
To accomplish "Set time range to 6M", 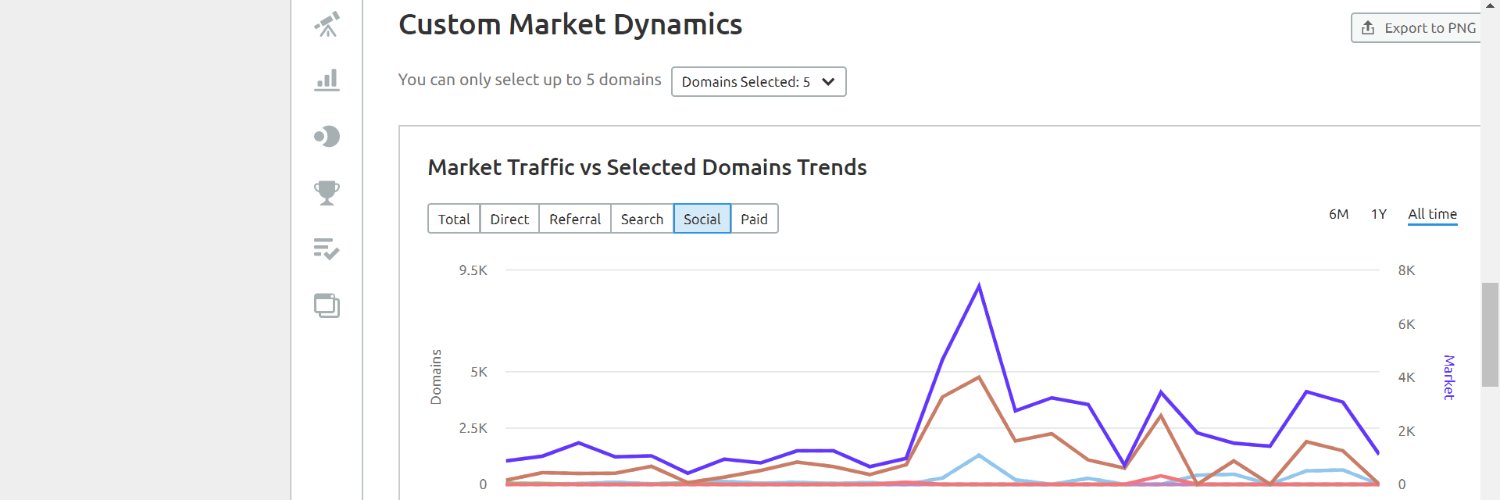I will pyautogui.click(x=1339, y=214).
